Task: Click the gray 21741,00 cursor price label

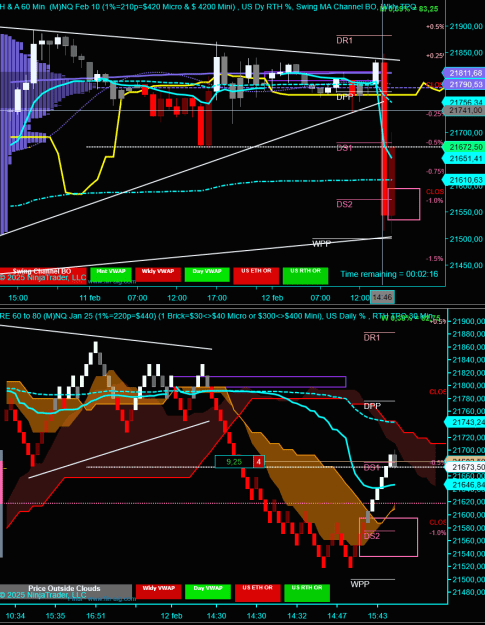Action: click(465, 110)
